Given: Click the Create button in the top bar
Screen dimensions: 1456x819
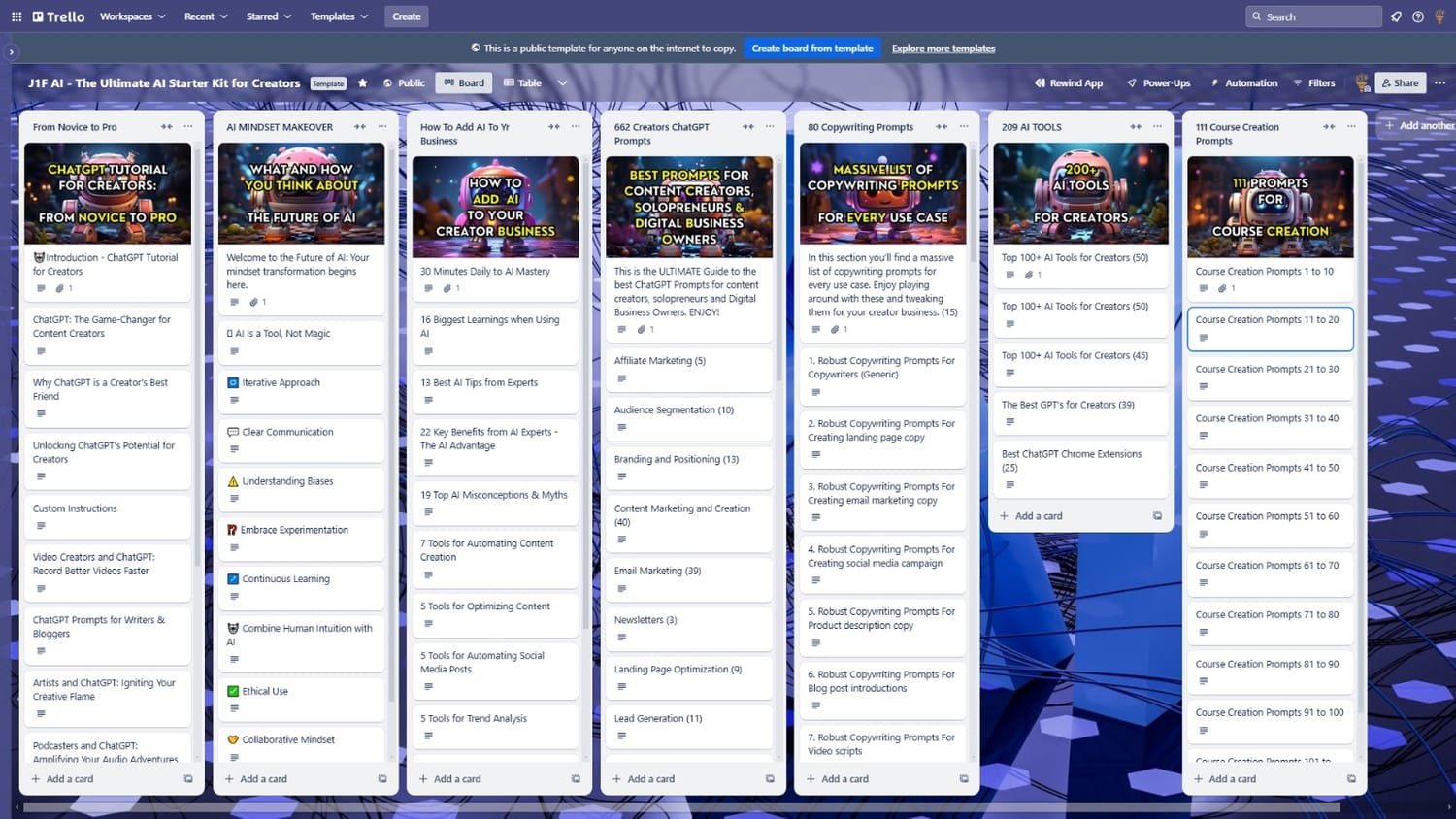Looking at the screenshot, I should coord(407,16).
